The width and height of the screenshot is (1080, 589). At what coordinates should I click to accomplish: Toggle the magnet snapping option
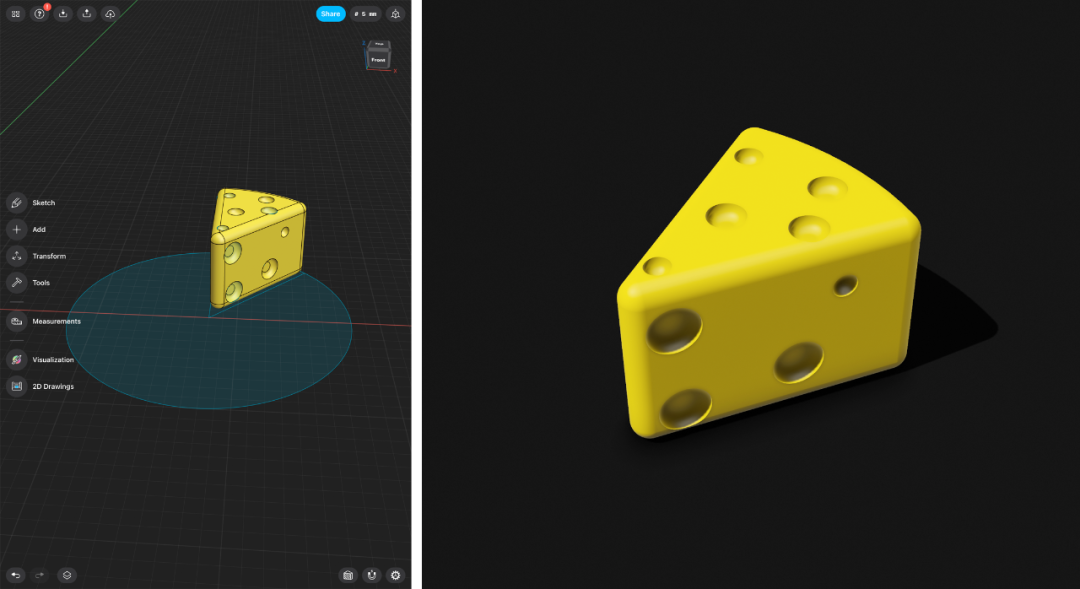tap(372, 575)
